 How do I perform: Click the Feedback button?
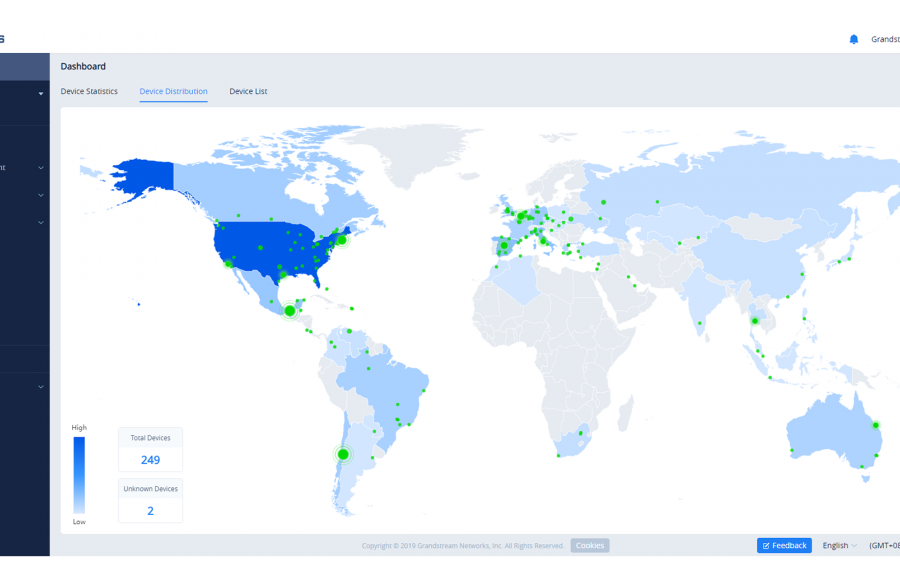784,545
